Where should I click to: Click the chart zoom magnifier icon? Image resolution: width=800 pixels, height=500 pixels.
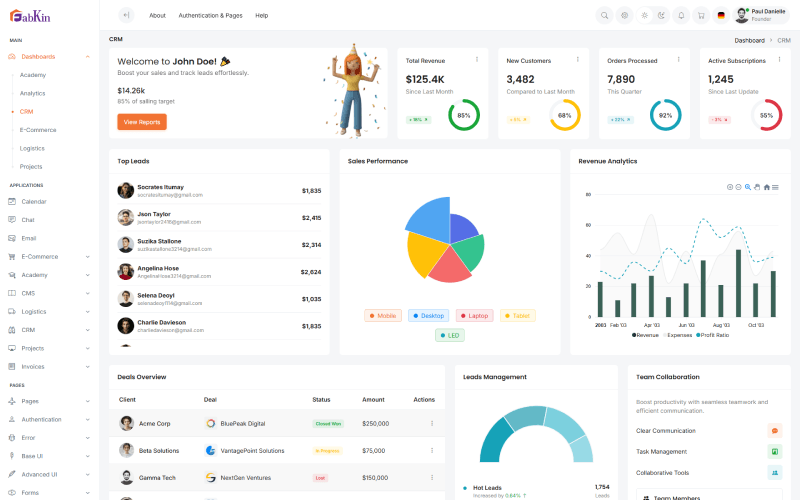coord(748,187)
